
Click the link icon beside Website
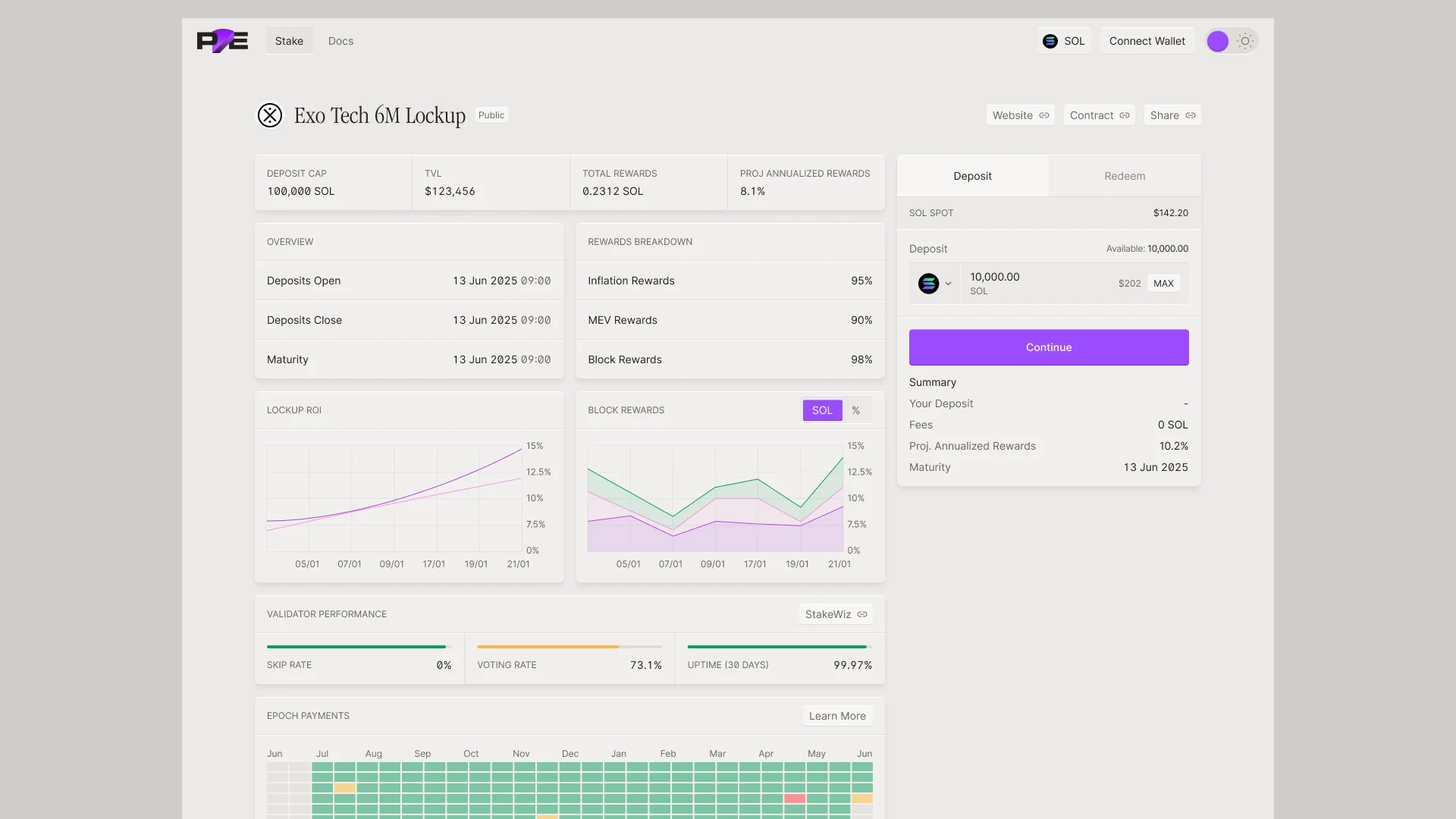click(1044, 115)
